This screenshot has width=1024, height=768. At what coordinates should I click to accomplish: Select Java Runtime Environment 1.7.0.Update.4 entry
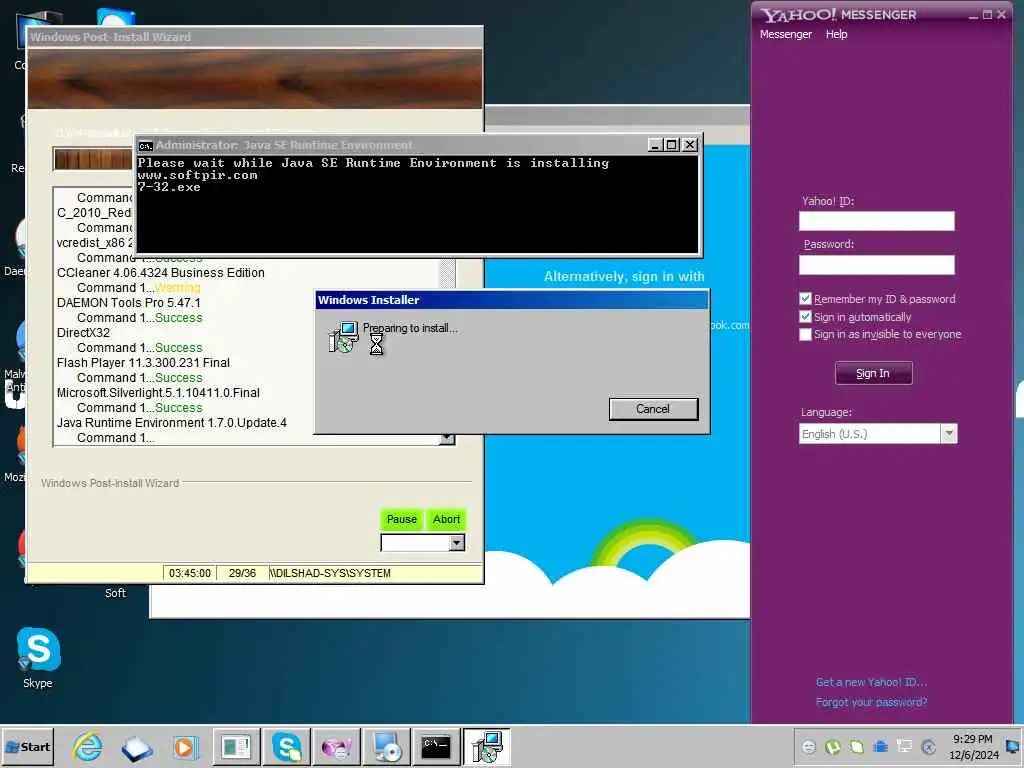(172, 423)
